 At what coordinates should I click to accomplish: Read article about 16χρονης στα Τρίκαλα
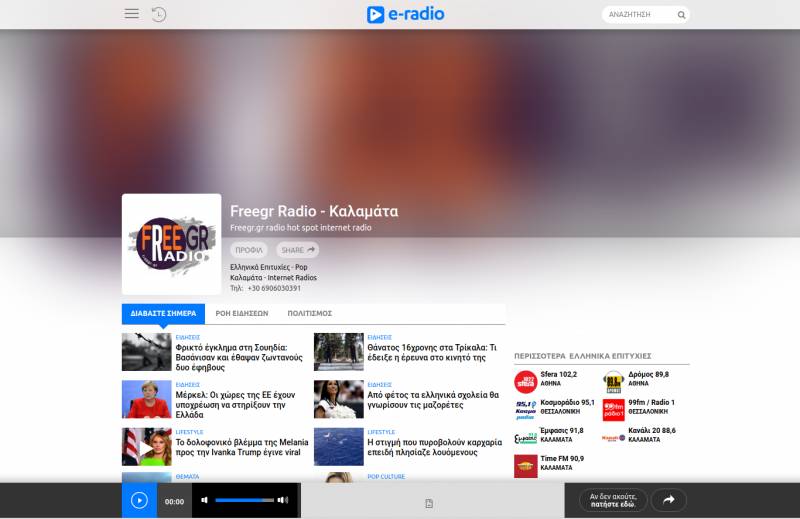click(432, 353)
